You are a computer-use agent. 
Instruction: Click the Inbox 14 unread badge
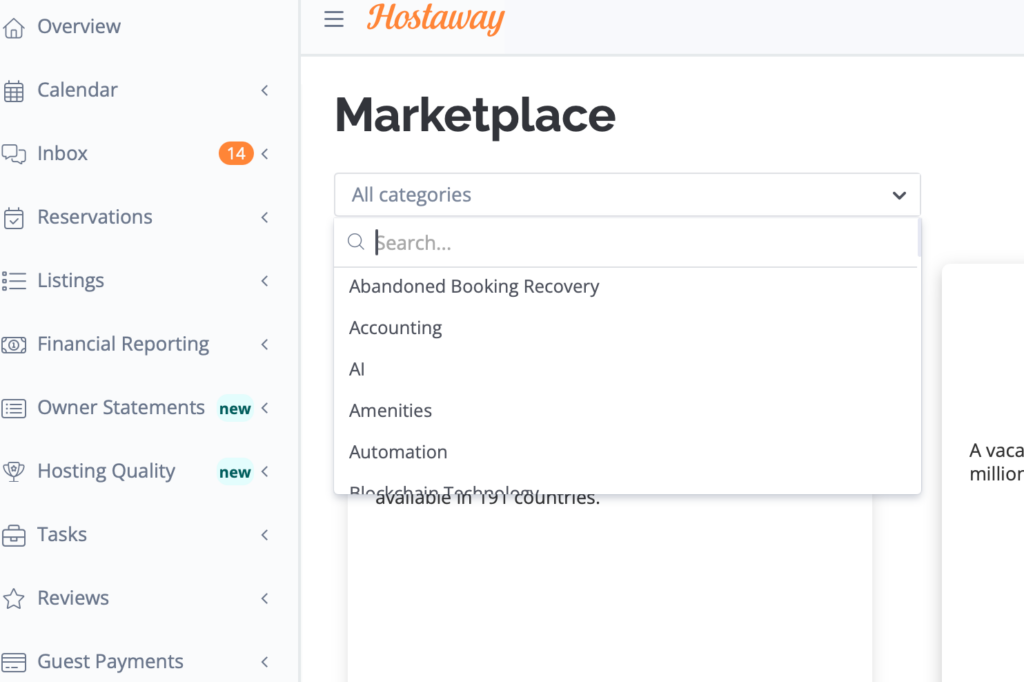coord(236,154)
